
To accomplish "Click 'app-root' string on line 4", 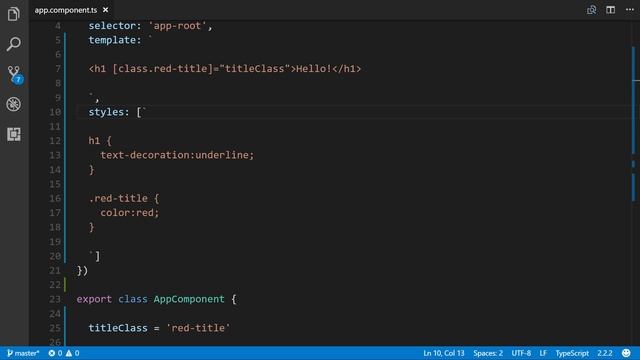I will [177, 26].
